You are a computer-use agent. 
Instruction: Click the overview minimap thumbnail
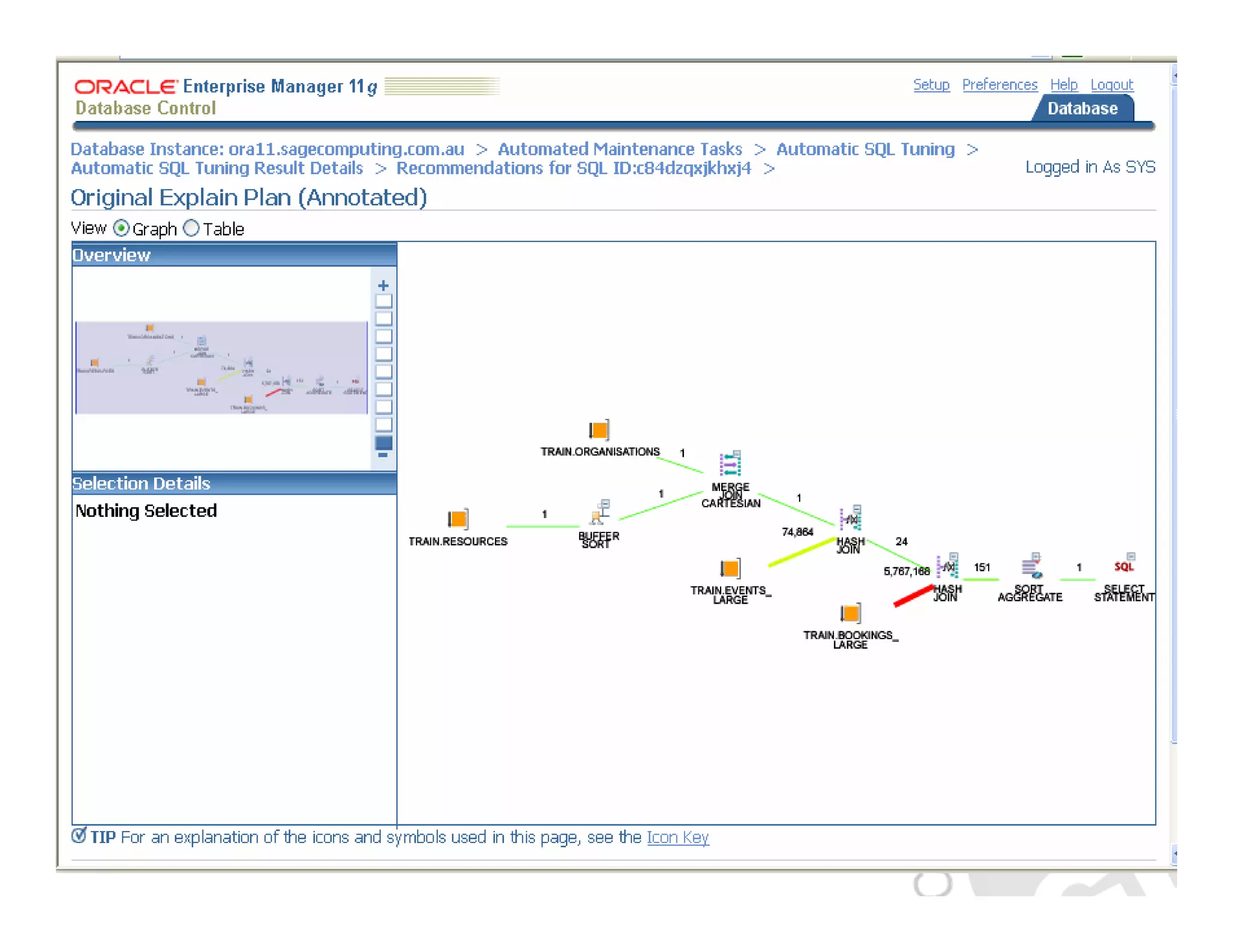click(221, 368)
